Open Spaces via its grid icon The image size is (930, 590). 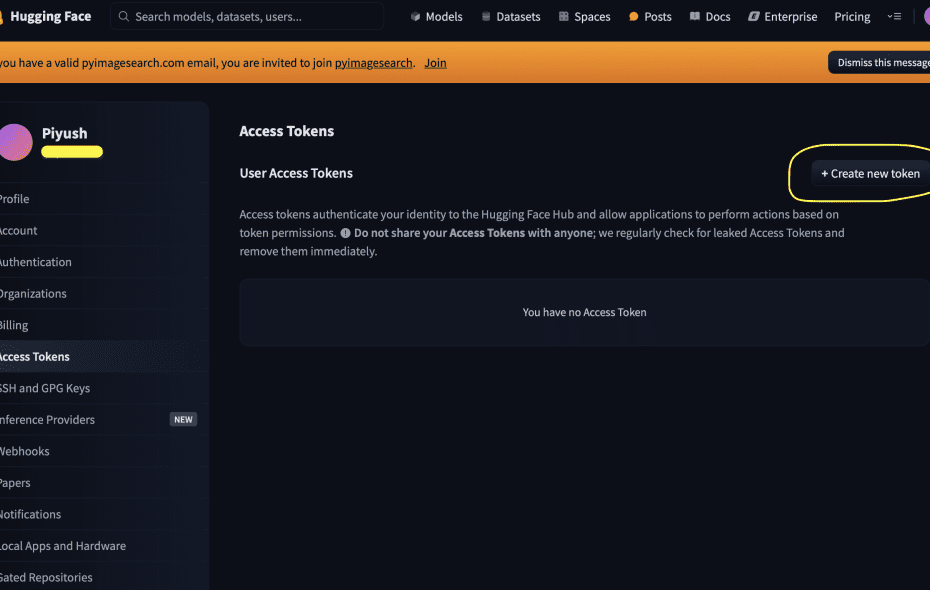click(563, 17)
